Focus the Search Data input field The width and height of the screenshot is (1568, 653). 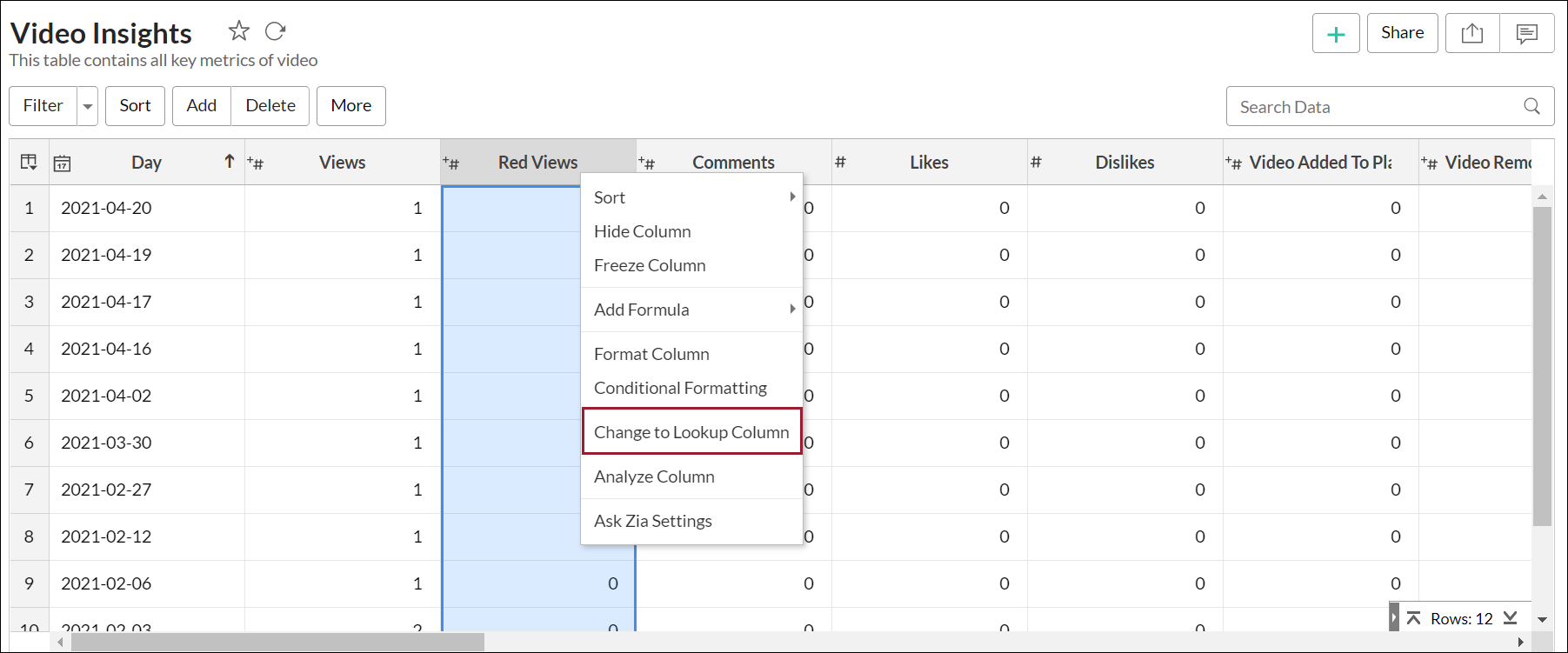pyautogui.click(x=1374, y=107)
